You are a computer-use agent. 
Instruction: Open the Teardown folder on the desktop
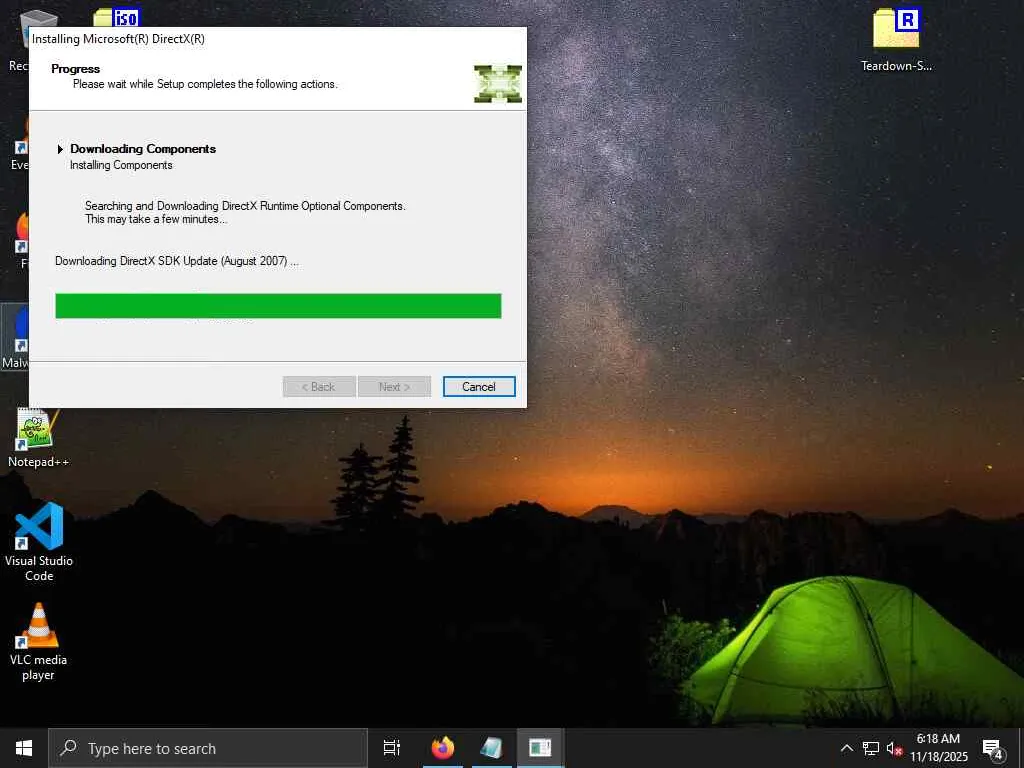[x=896, y=39]
